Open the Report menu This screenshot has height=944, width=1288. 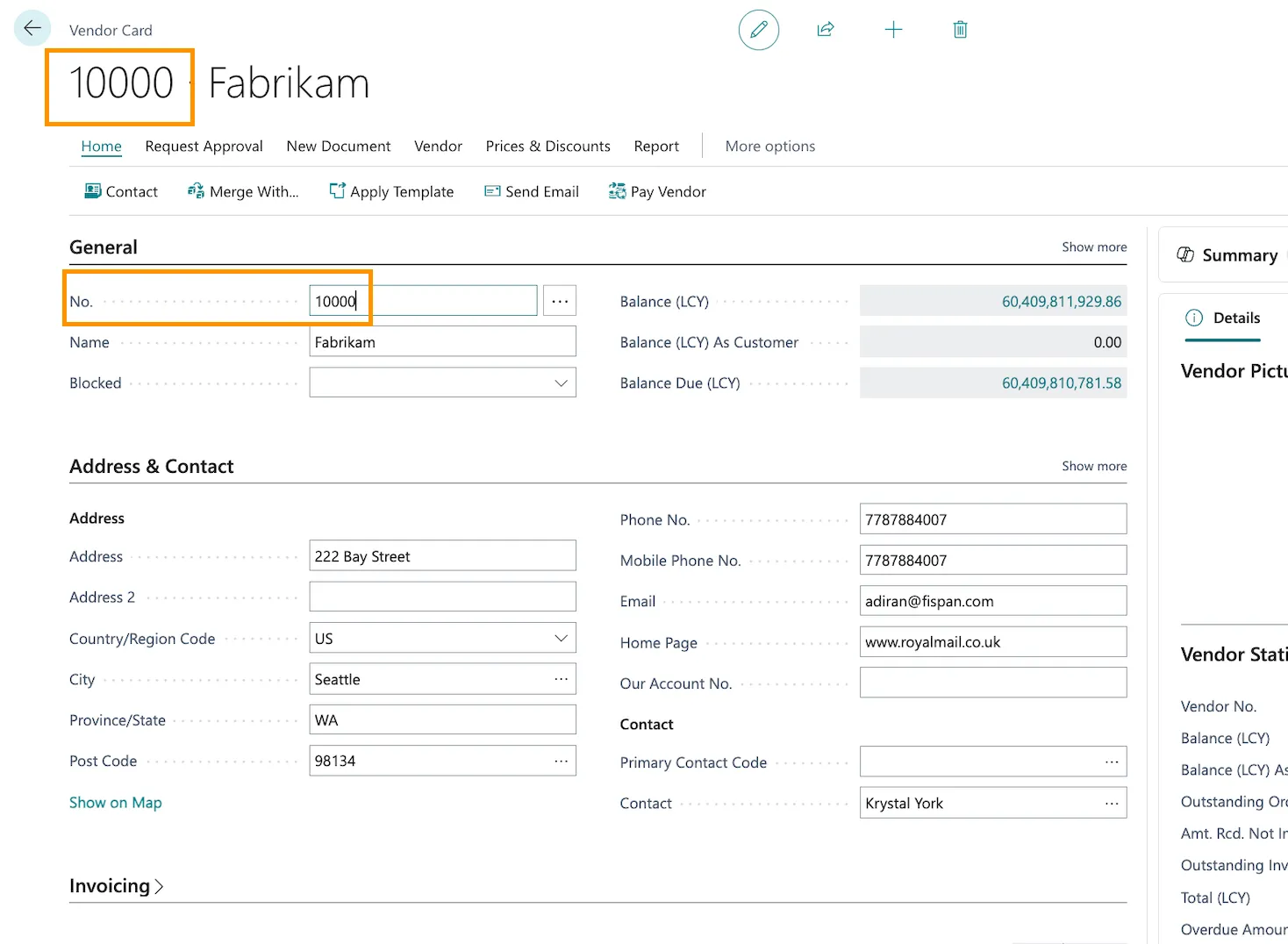click(x=656, y=147)
